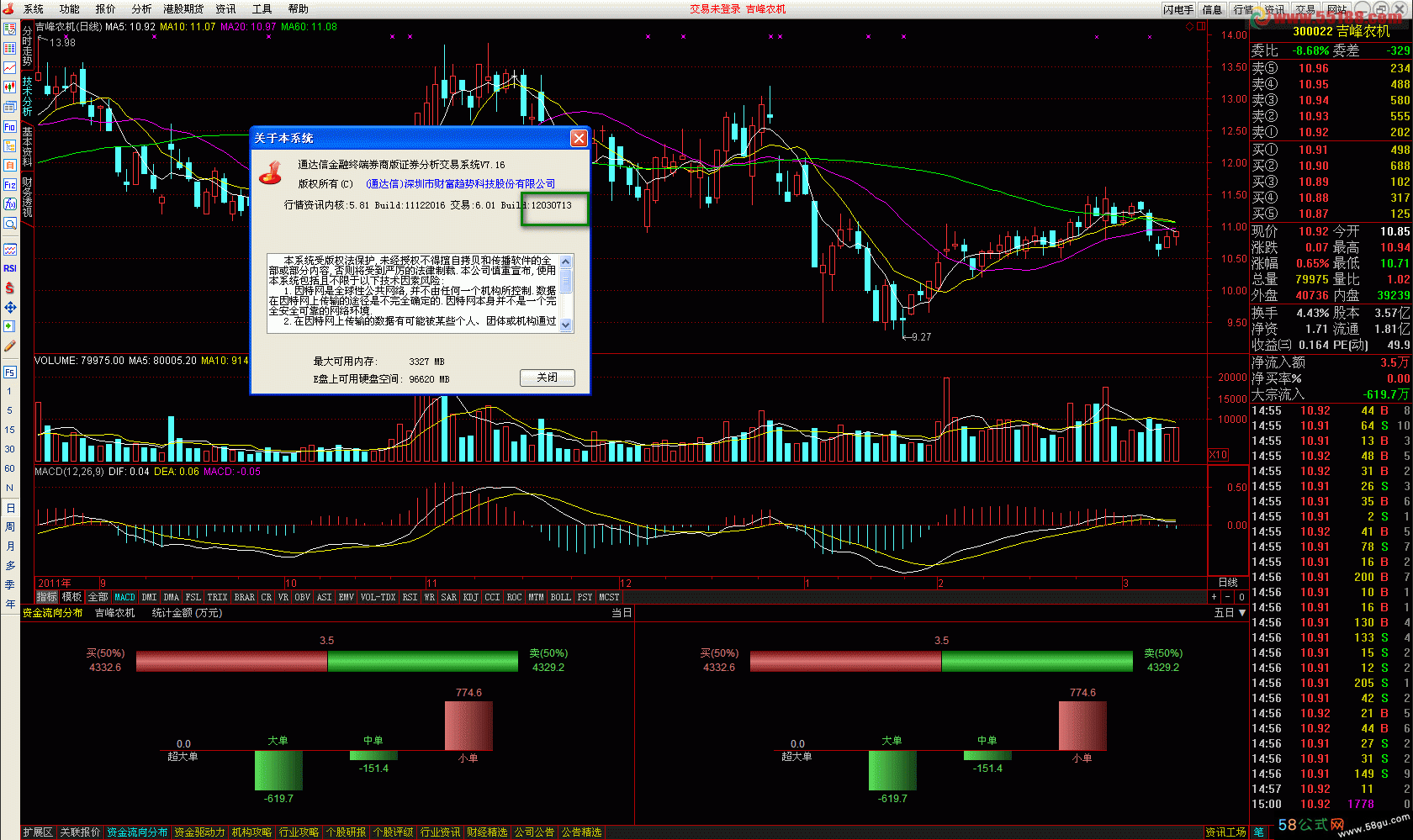Select the 模板 tab
The image size is (1413, 840).
point(72,597)
